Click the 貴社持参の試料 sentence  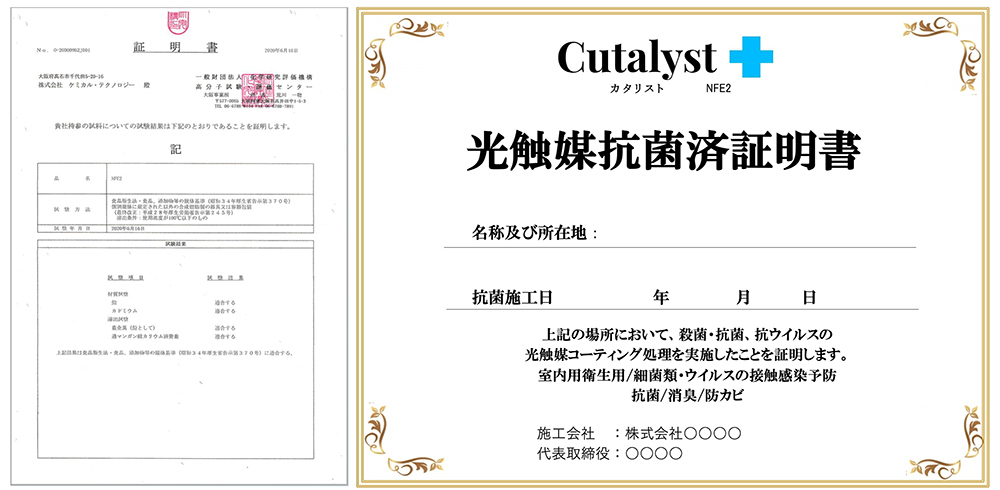(173, 126)
